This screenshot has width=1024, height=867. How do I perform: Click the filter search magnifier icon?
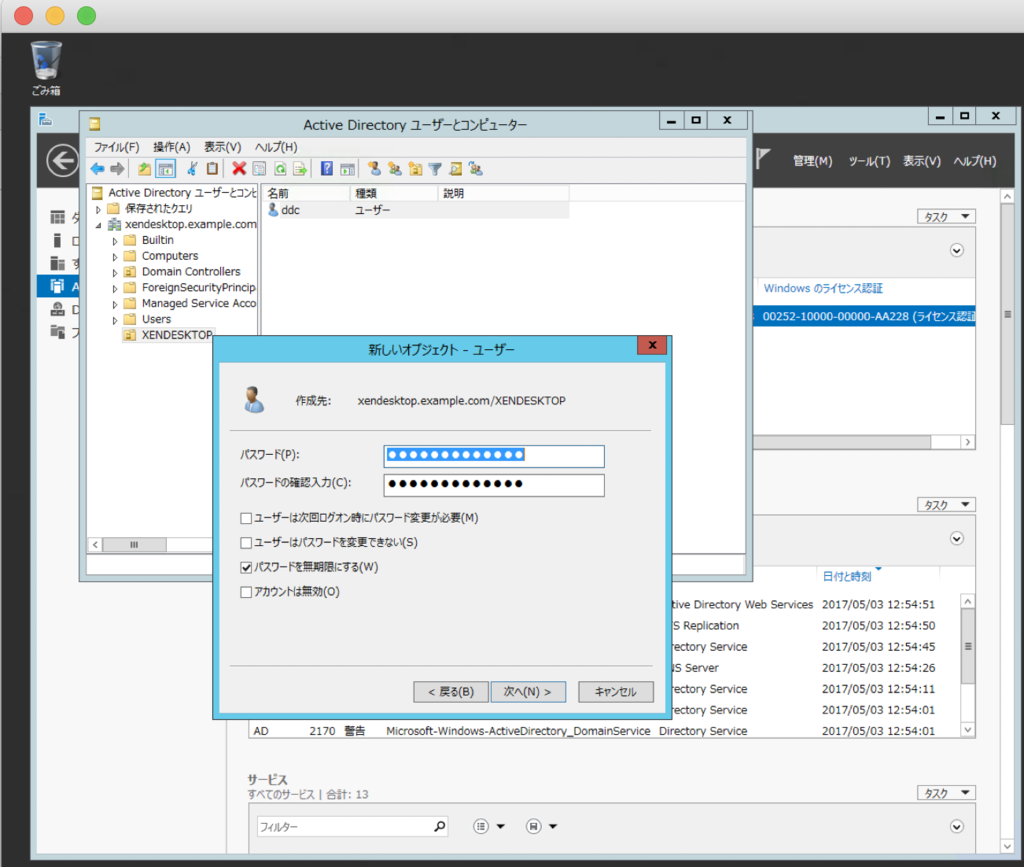point(440,827)
